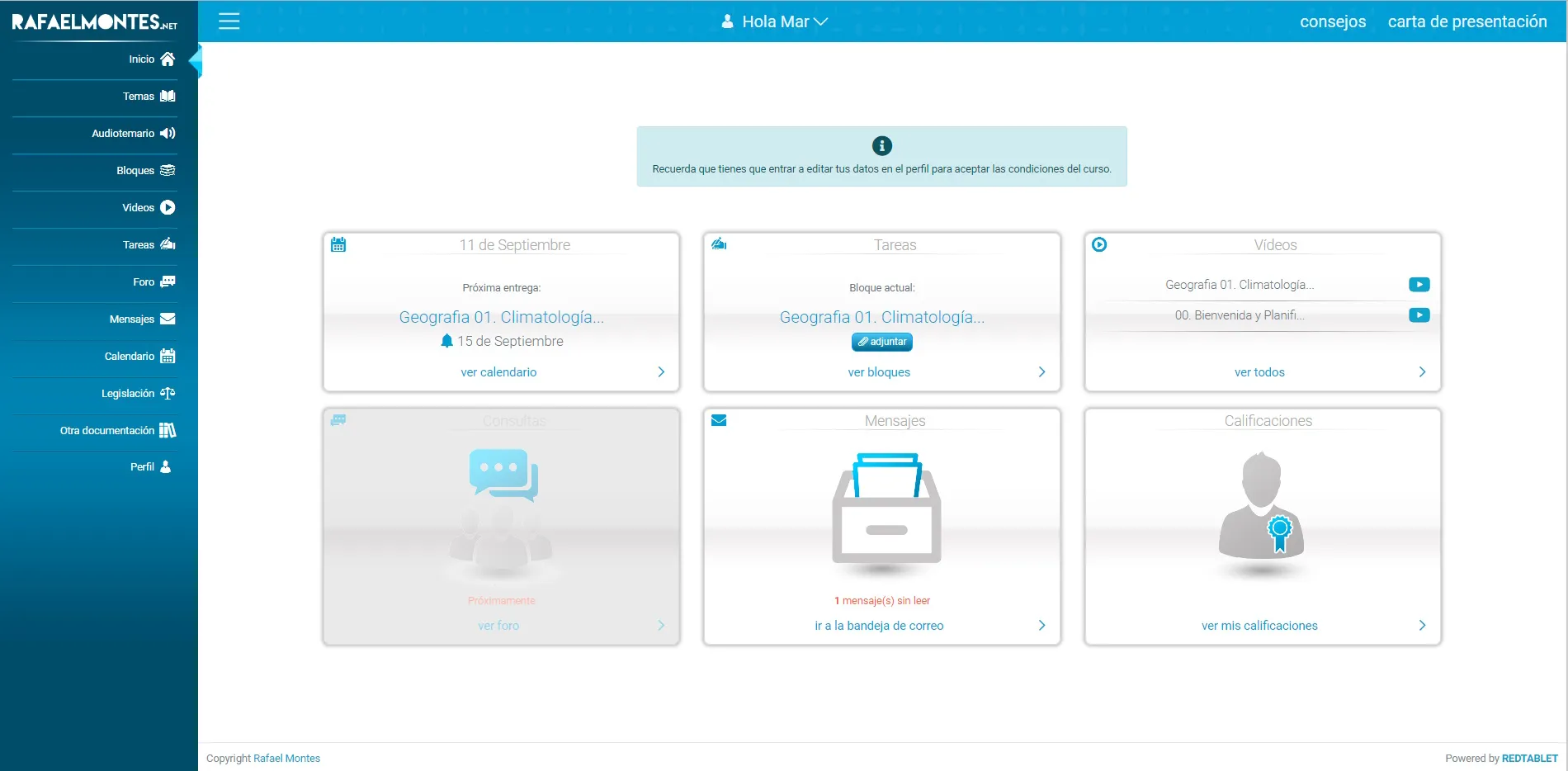Screen dimensions: 1568x771
Task: Play the 00. Bienvenida y Planifi video
Action: tap(1419, 315)
